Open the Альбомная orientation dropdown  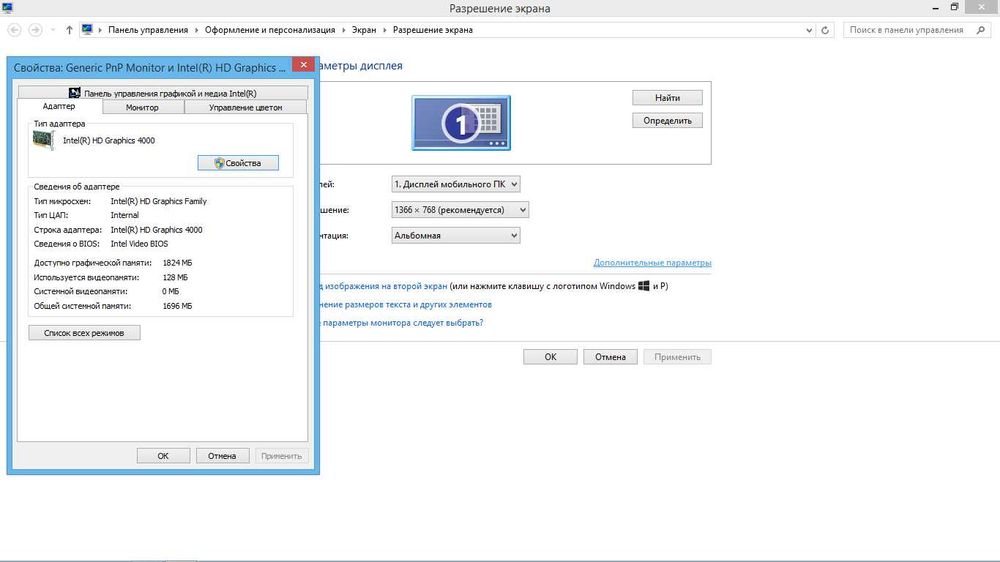click(x=455, y=235)
